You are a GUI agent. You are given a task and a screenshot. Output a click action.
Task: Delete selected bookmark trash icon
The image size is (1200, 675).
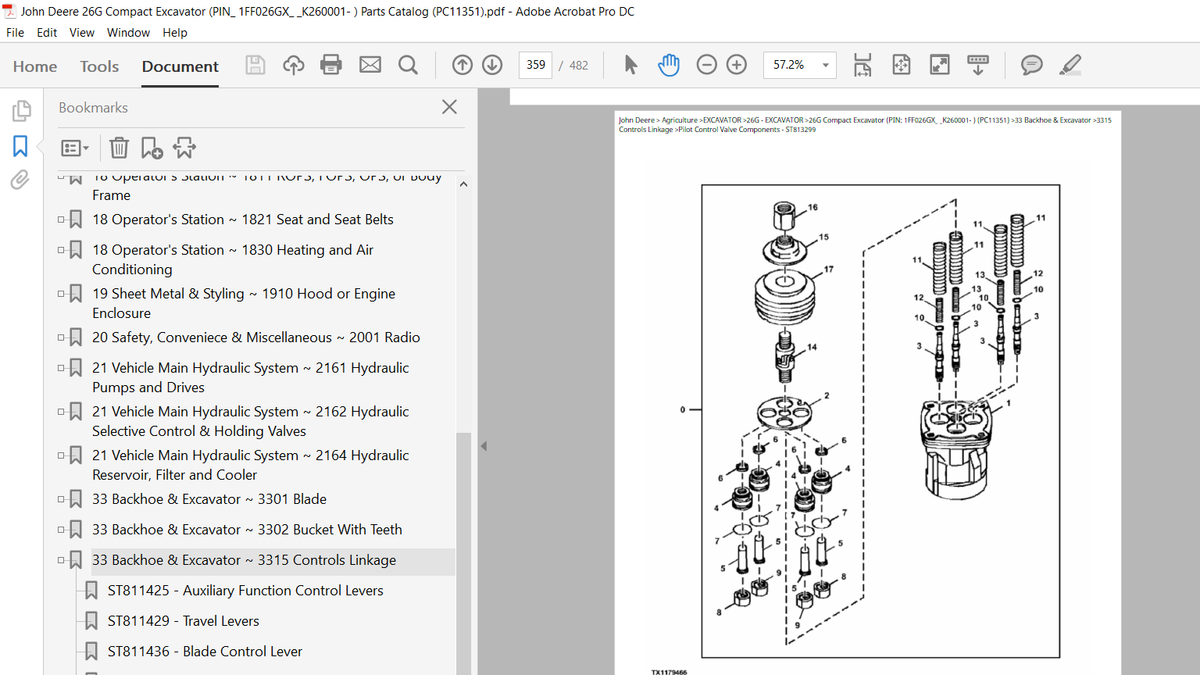[119, 148]
